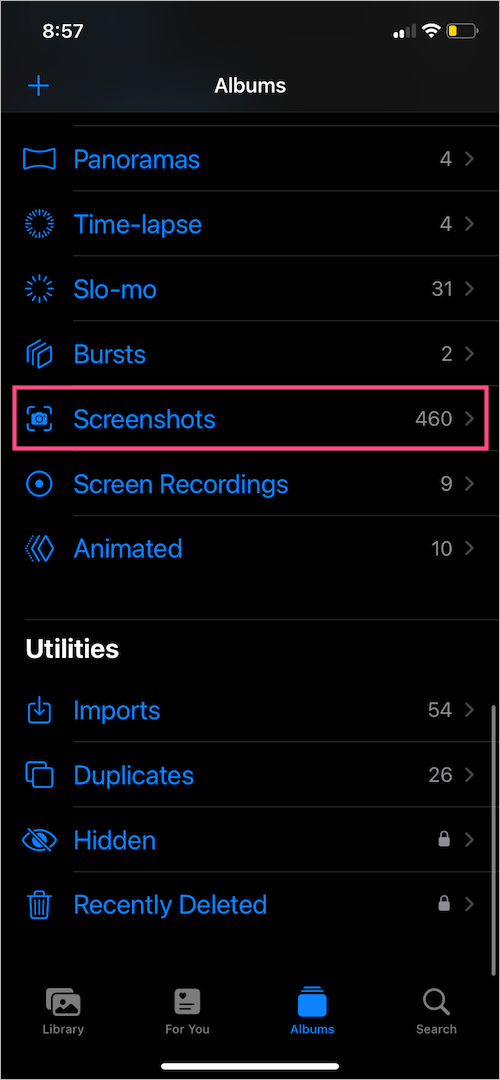Click the Imports download icon
Viewport: 500px width, 1080px height.
(x=39, y=710)
